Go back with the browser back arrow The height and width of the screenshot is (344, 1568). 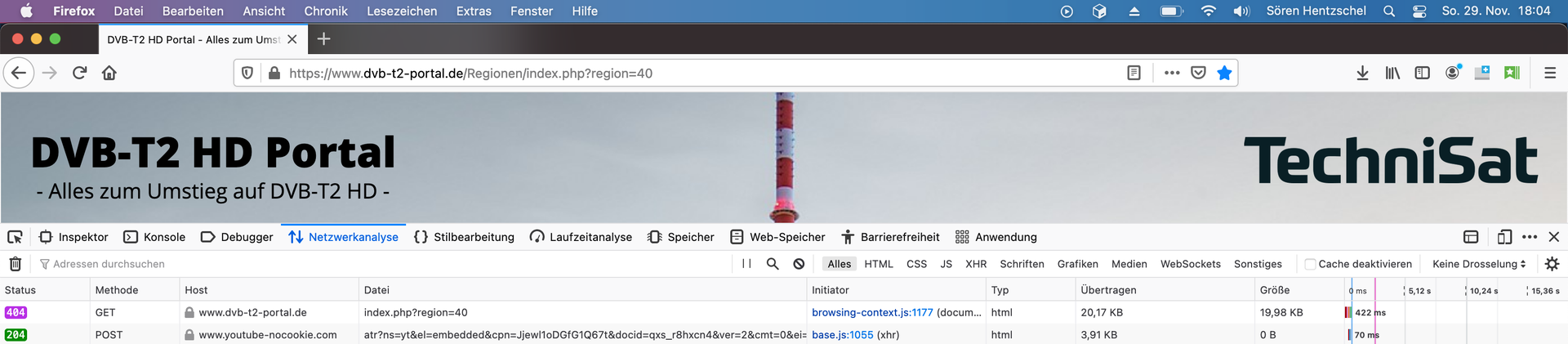pyautogui.click(x=19, y=73)
